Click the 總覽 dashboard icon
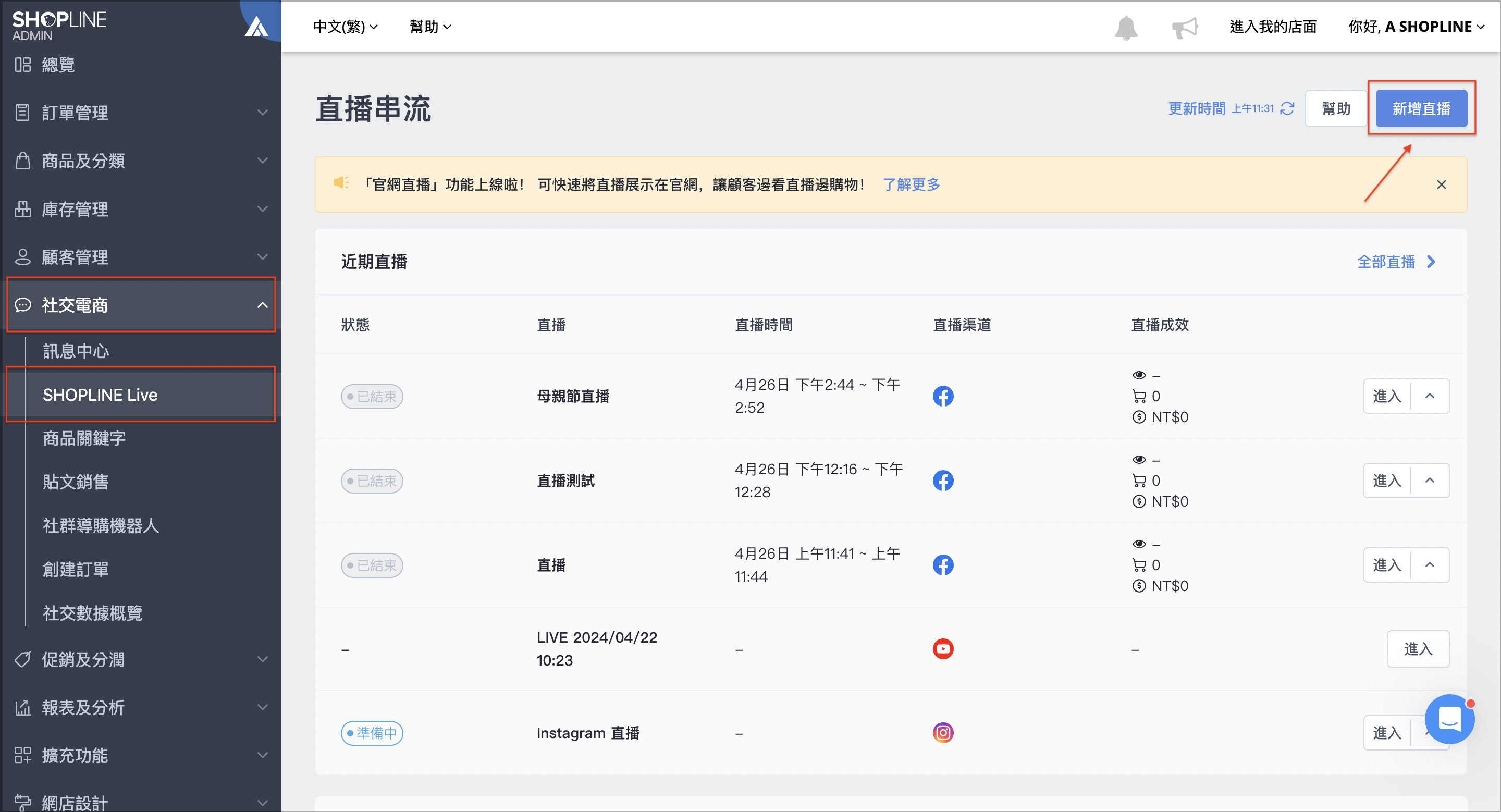The width and height of the screenshot is (1501, 812). [x=23, y=65]
